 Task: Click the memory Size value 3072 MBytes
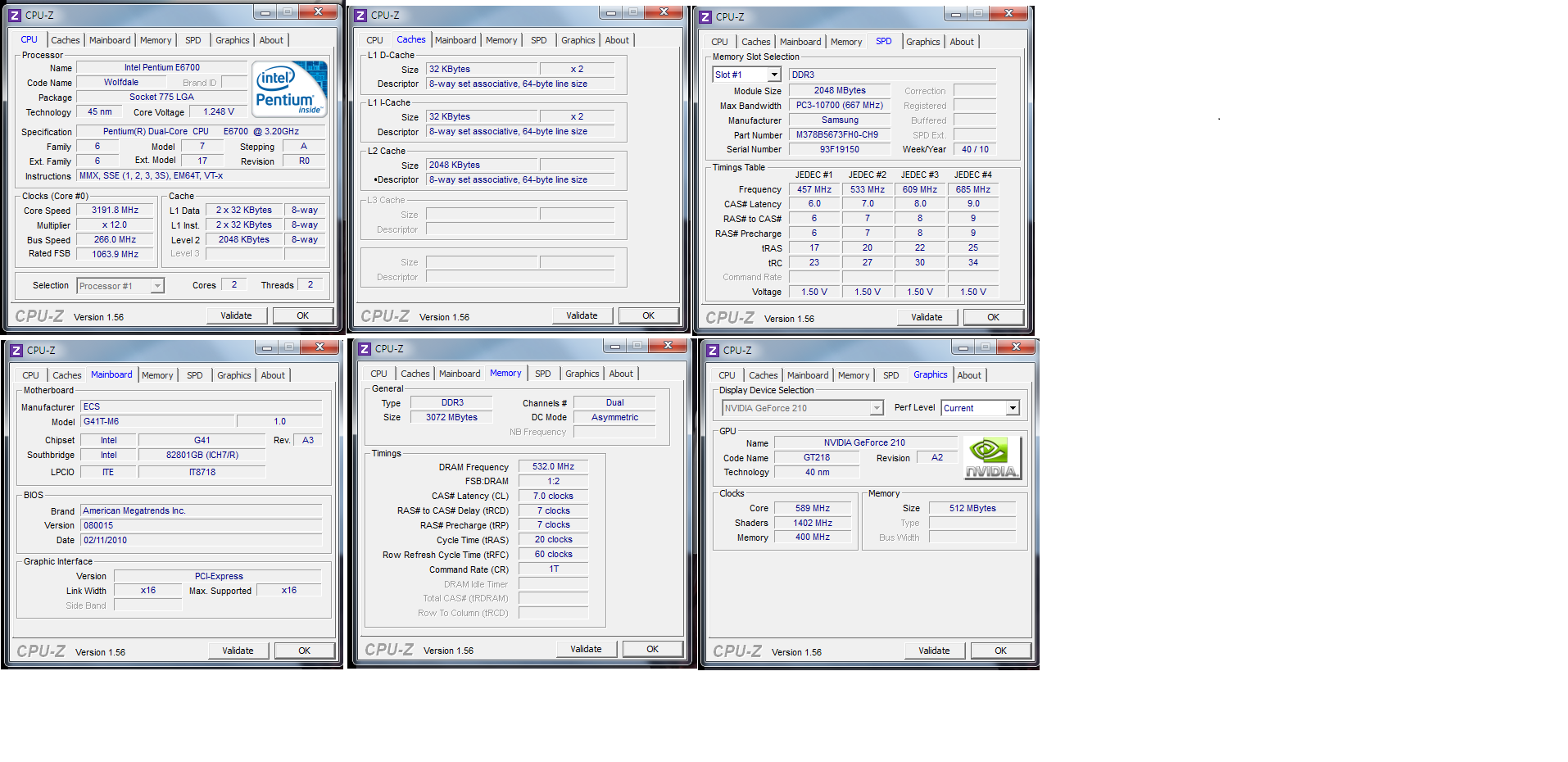[452, 418]
